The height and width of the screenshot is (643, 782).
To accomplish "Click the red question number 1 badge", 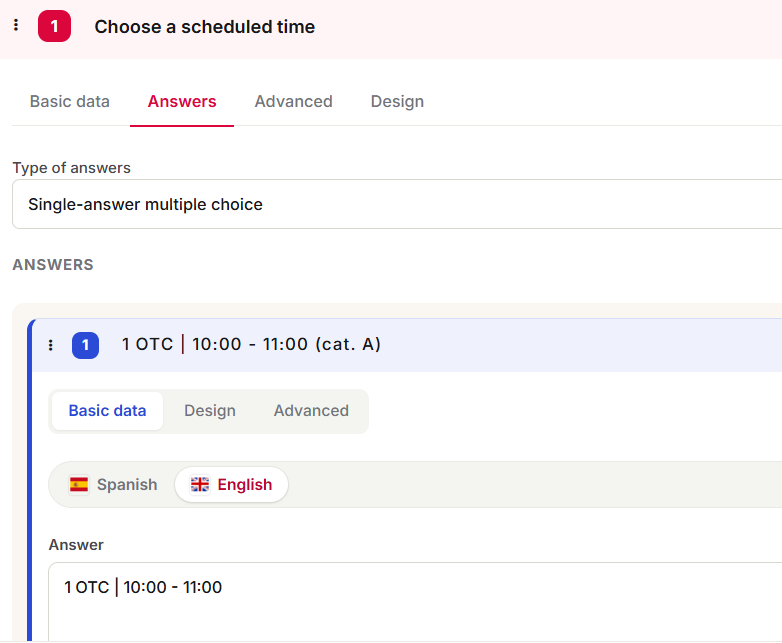I will click(54, 26).
